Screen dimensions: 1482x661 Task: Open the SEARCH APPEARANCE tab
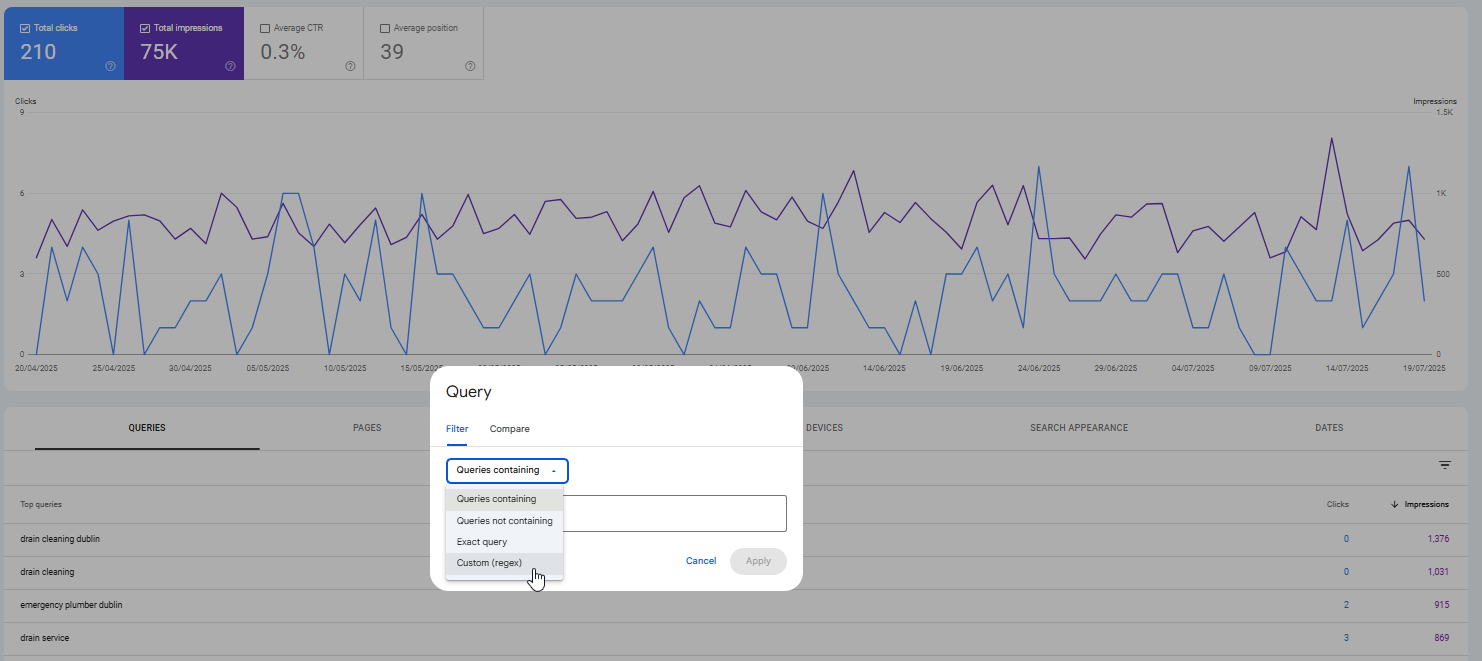point(1079,428)
